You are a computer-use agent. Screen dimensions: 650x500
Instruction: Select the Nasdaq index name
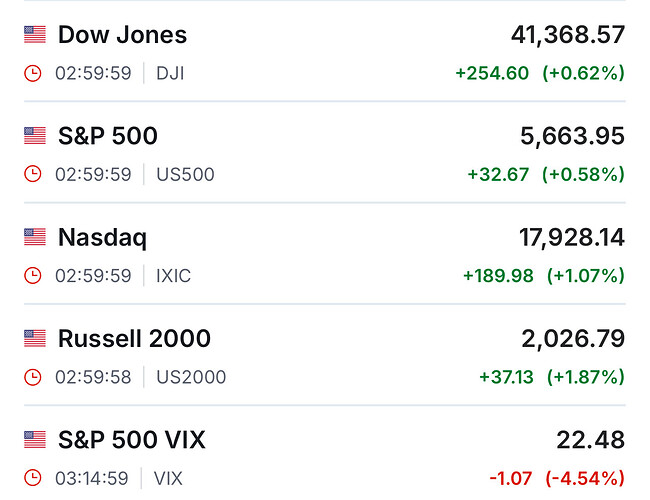(x=102, y=237)
